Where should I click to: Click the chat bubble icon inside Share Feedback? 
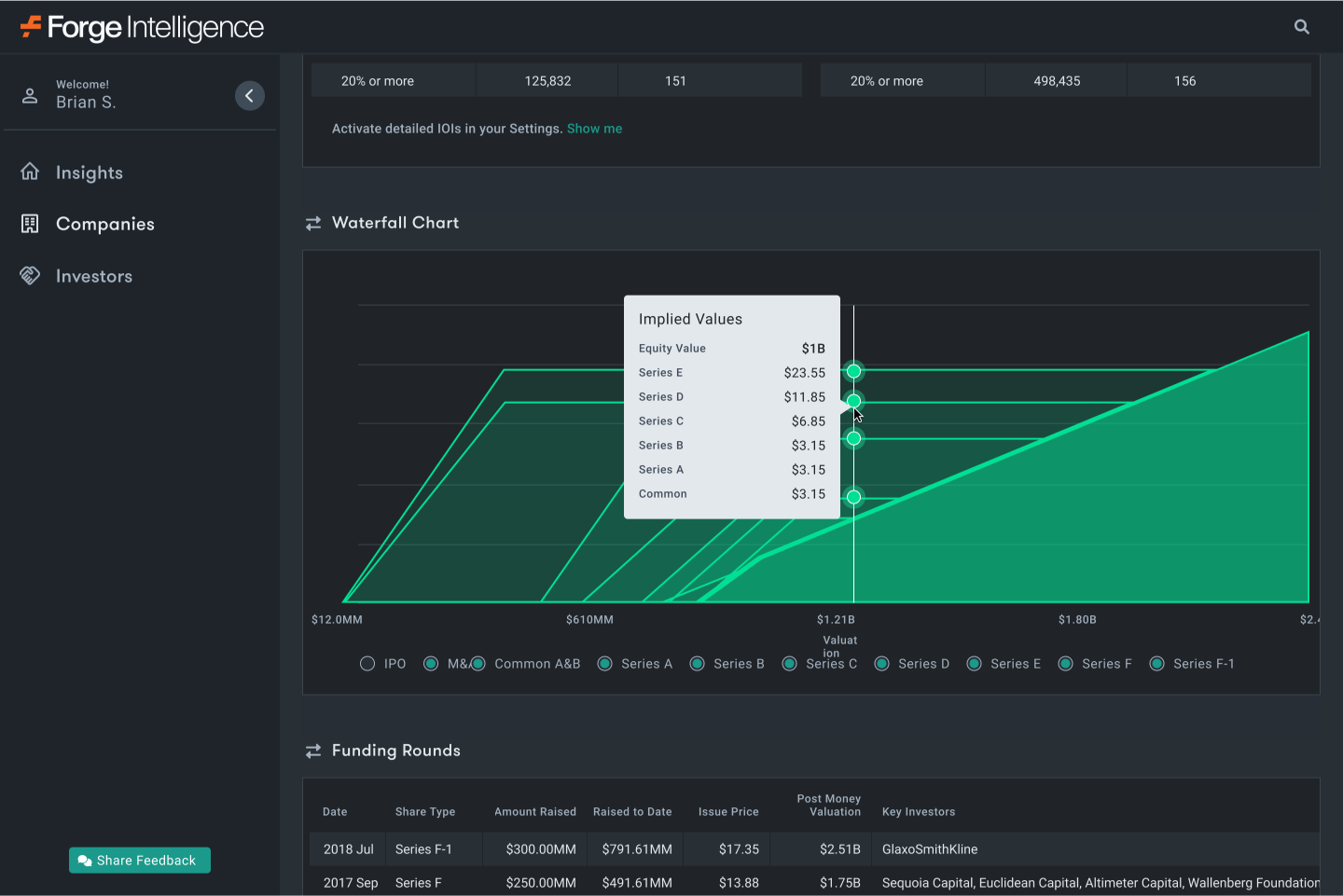85,860
